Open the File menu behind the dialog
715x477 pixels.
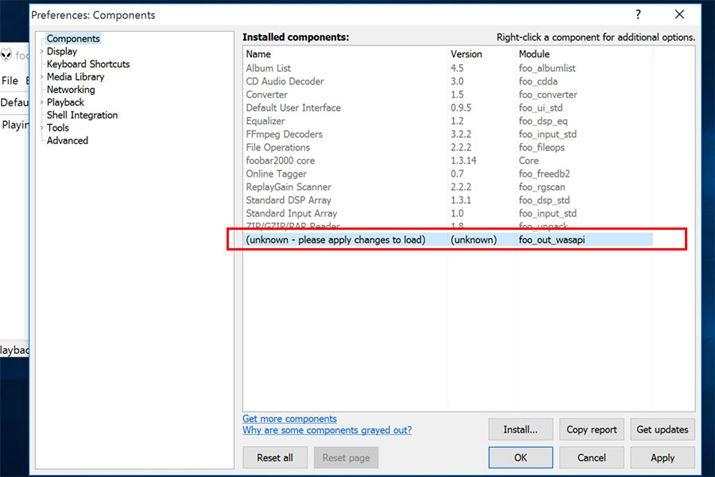[x=9, y=80]
